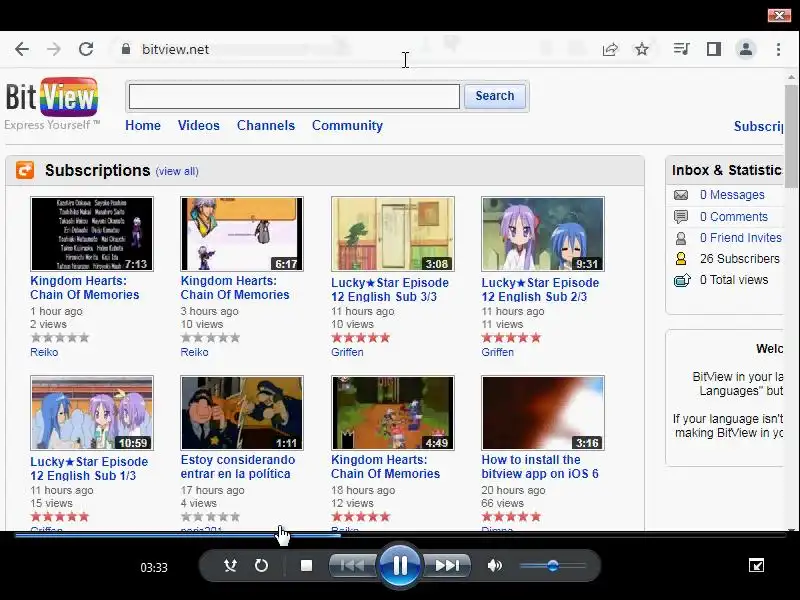Open the 7:13 Kingdom Hearts thumbnail

tap(92, 234)
